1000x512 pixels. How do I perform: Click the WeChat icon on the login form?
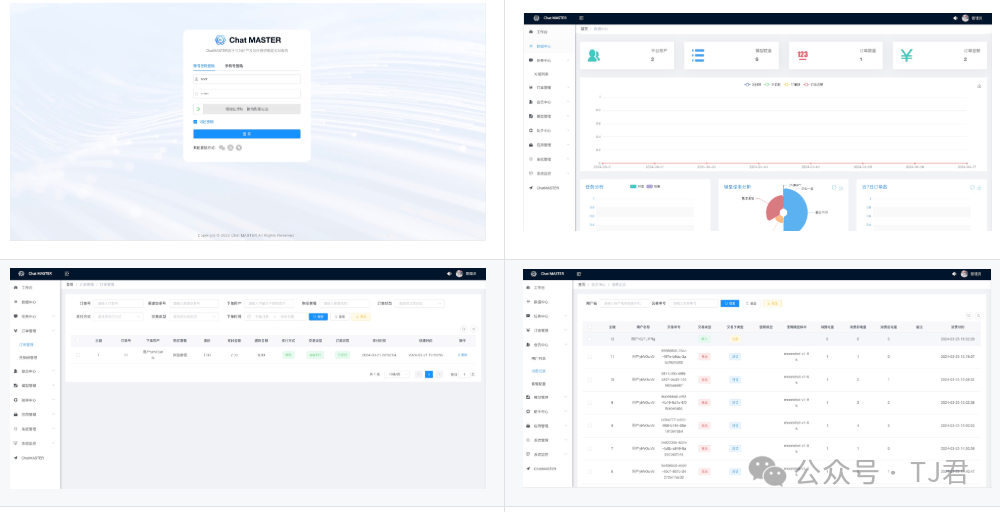(x=222, y=147)
